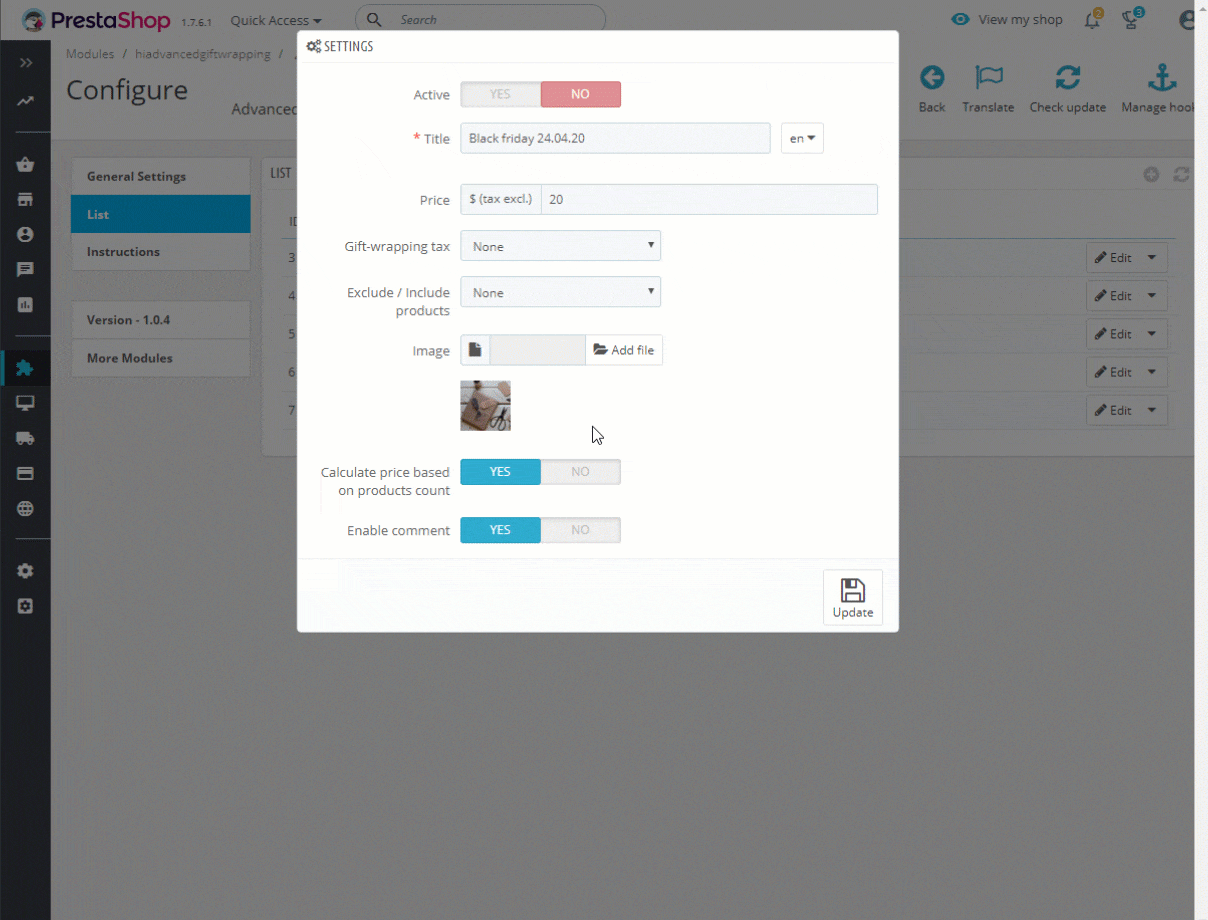The image size is (1208, 920).
Task: Open Design monitor icon in sidebar
Action: (x=25, y=403)
